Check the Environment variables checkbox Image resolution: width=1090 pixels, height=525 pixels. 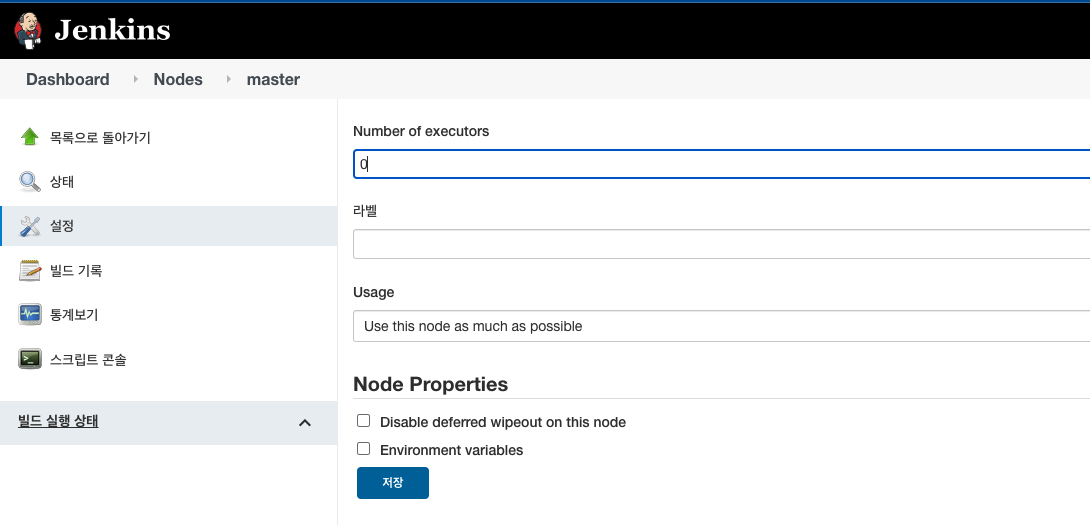[364, 449]
